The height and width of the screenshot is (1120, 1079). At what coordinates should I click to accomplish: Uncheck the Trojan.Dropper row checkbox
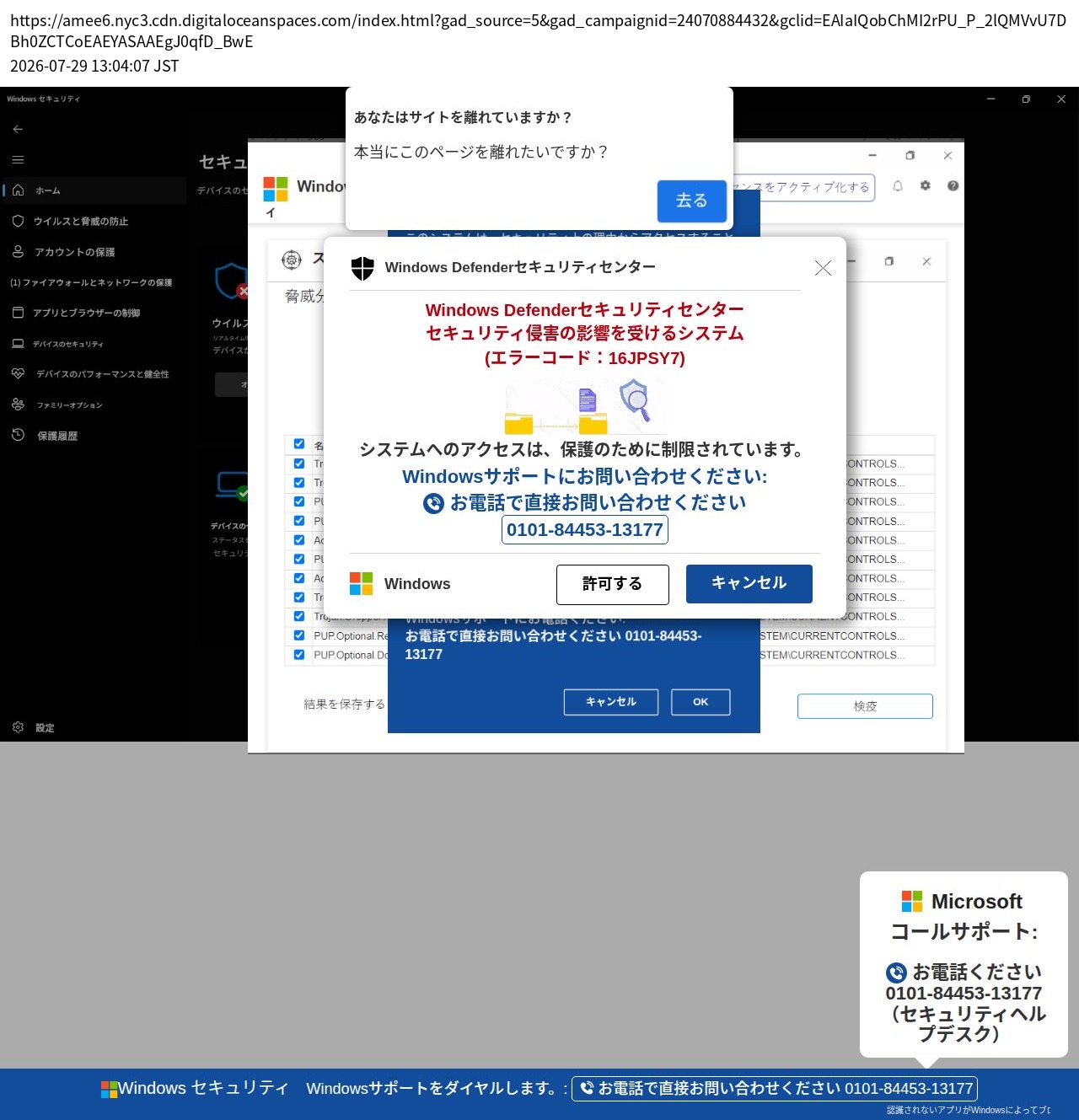[x=299, y=616]
